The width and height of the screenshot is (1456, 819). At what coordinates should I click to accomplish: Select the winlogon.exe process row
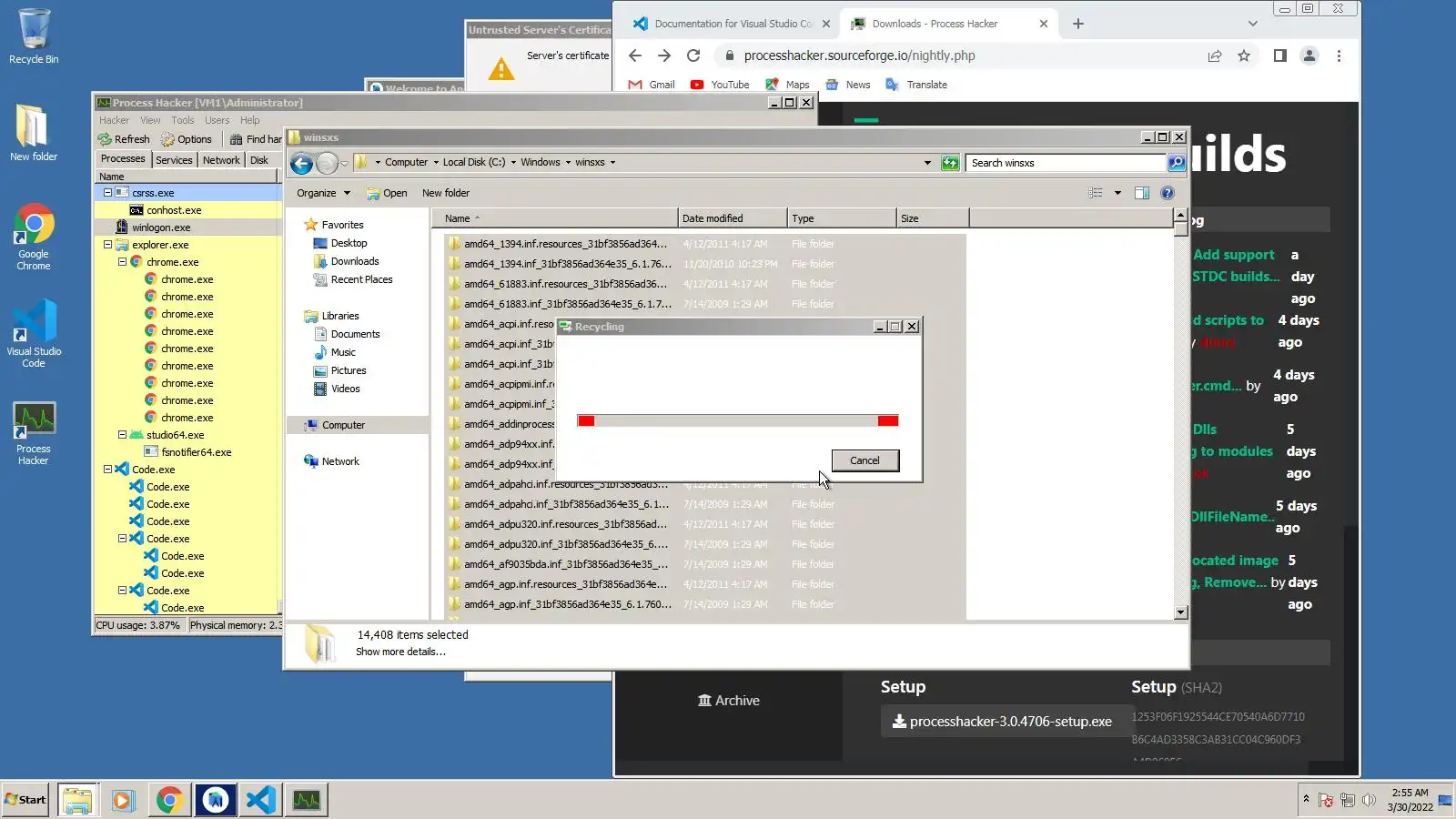coord(188,227)
